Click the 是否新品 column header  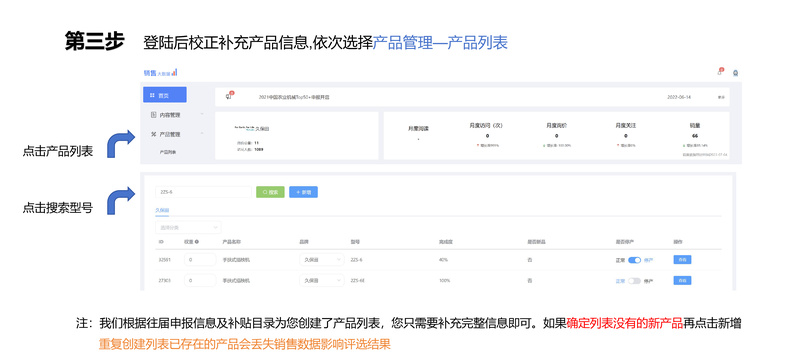(x=537, y=242)
